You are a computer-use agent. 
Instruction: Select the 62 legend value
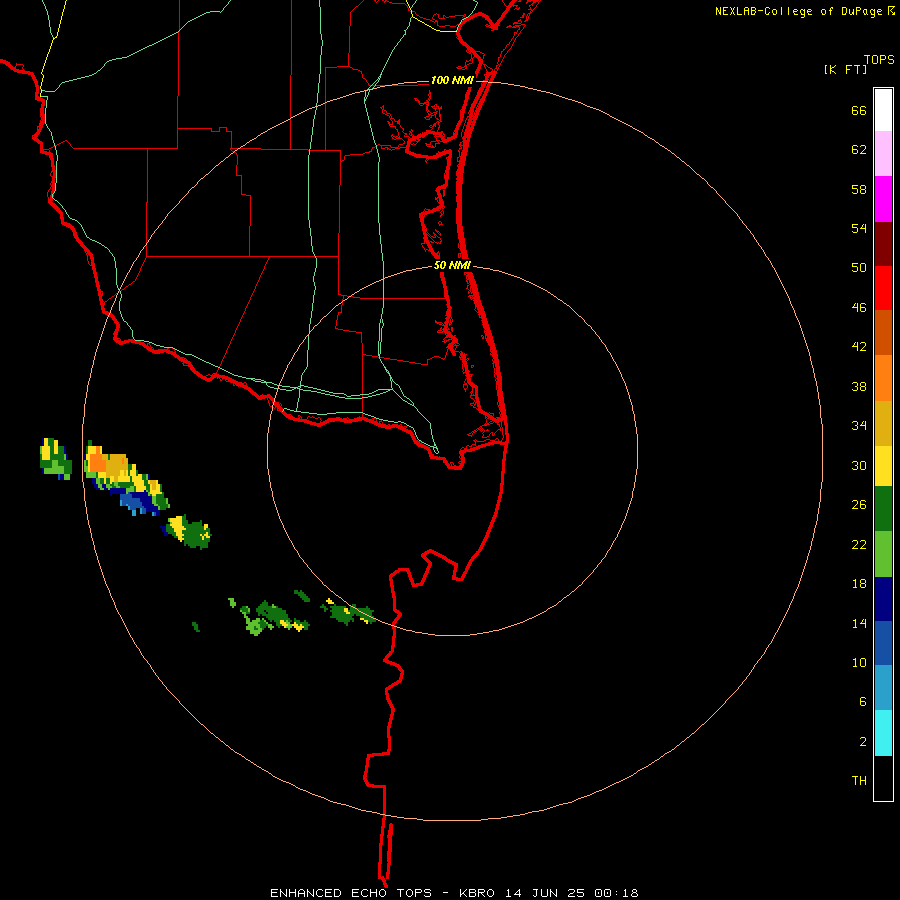[859, 150]
